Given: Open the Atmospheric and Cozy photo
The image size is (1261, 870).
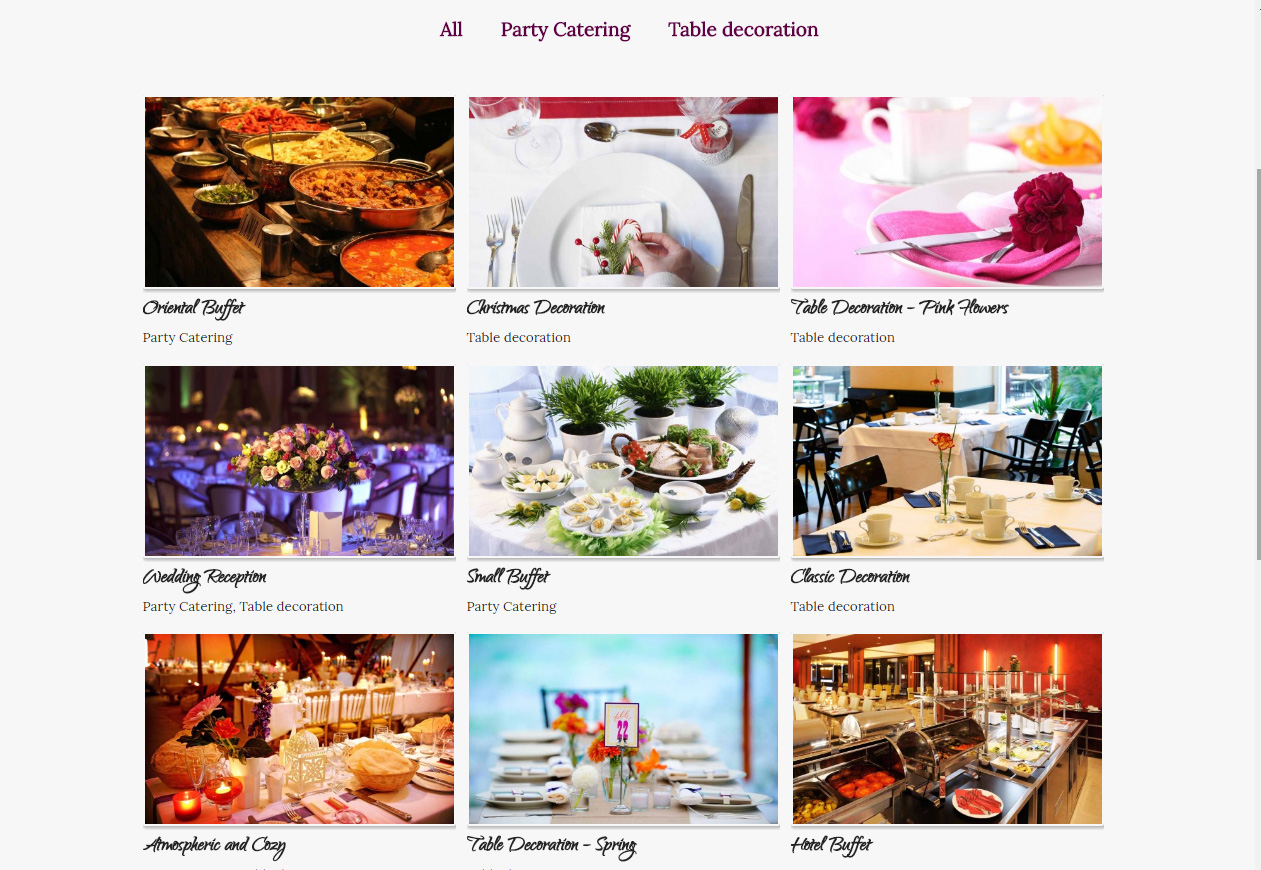Looking at the screenshot, I should [299, 729].
